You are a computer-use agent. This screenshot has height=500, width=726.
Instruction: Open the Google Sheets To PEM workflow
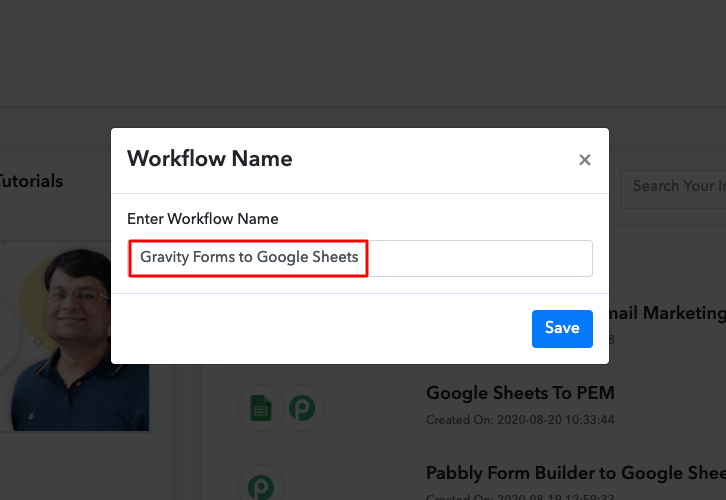520,392
